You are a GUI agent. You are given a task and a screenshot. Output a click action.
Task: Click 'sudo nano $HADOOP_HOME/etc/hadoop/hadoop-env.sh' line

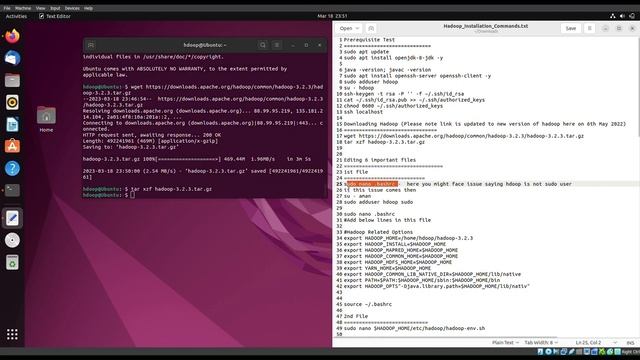[414, 328]
